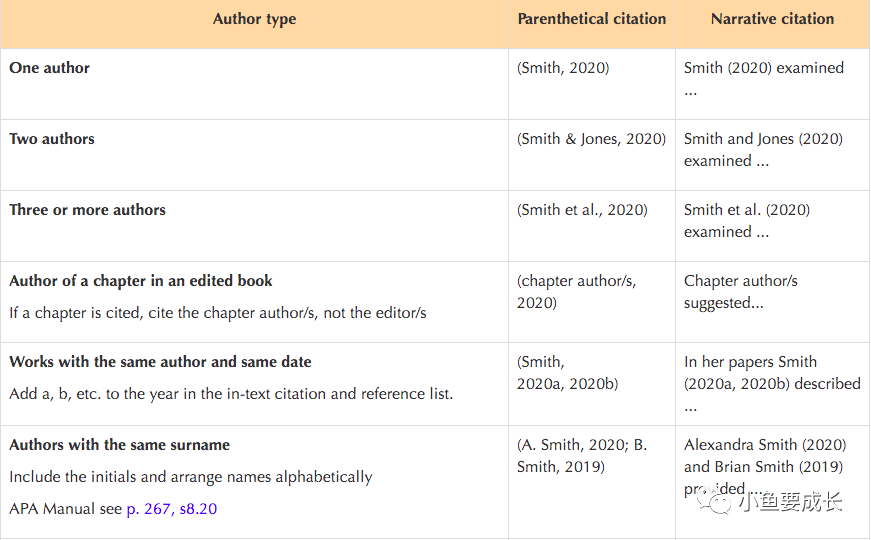Click the WeChat logo in the watermark
871x540 pixels.
point(717,500)
